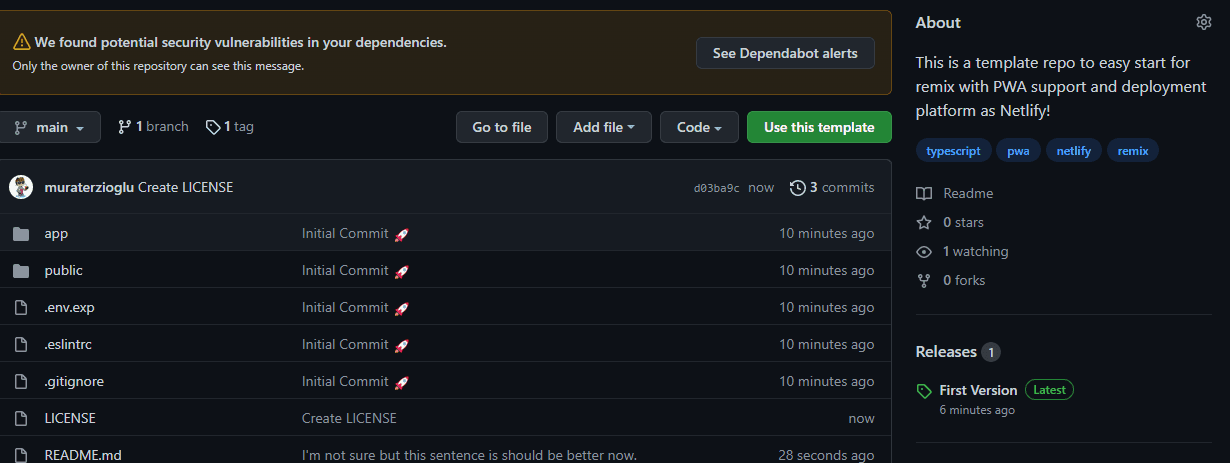Click the book icon beside Readme
Viewport: 1230px width, 463px height.
(x=924, y=193)
